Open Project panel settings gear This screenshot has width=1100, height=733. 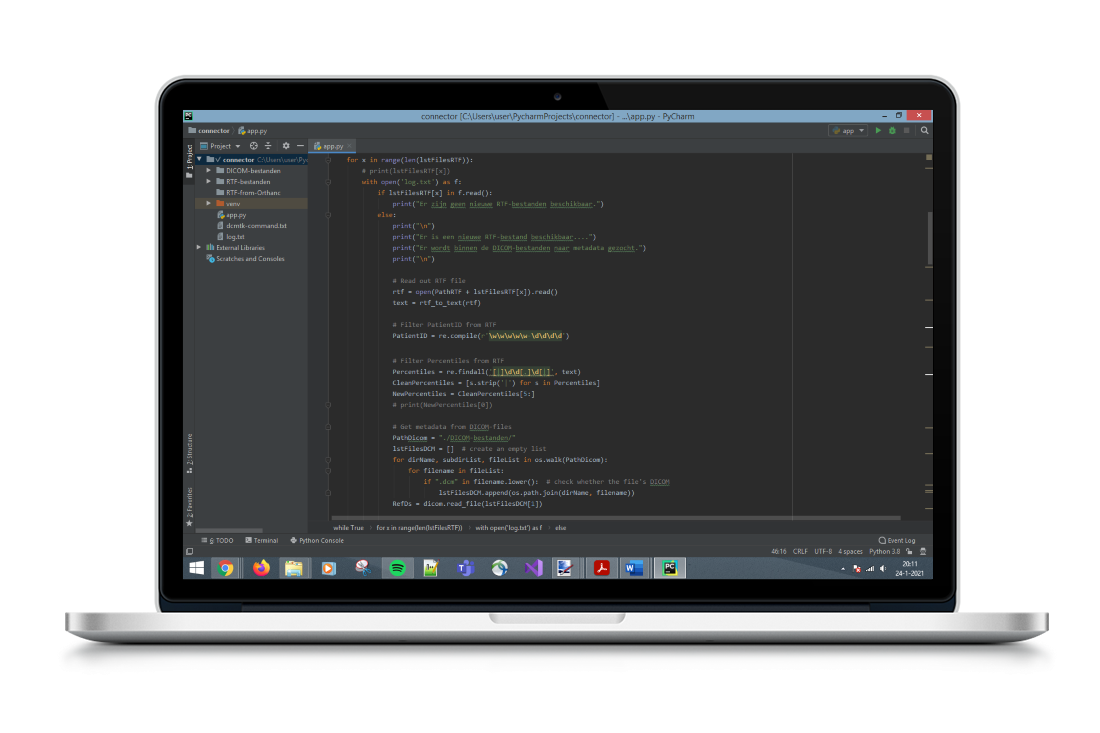[286, 146]
